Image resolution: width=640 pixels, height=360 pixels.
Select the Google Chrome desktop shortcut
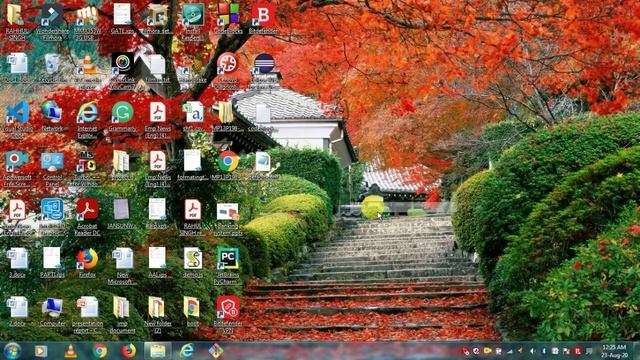(x=228, y=165)
